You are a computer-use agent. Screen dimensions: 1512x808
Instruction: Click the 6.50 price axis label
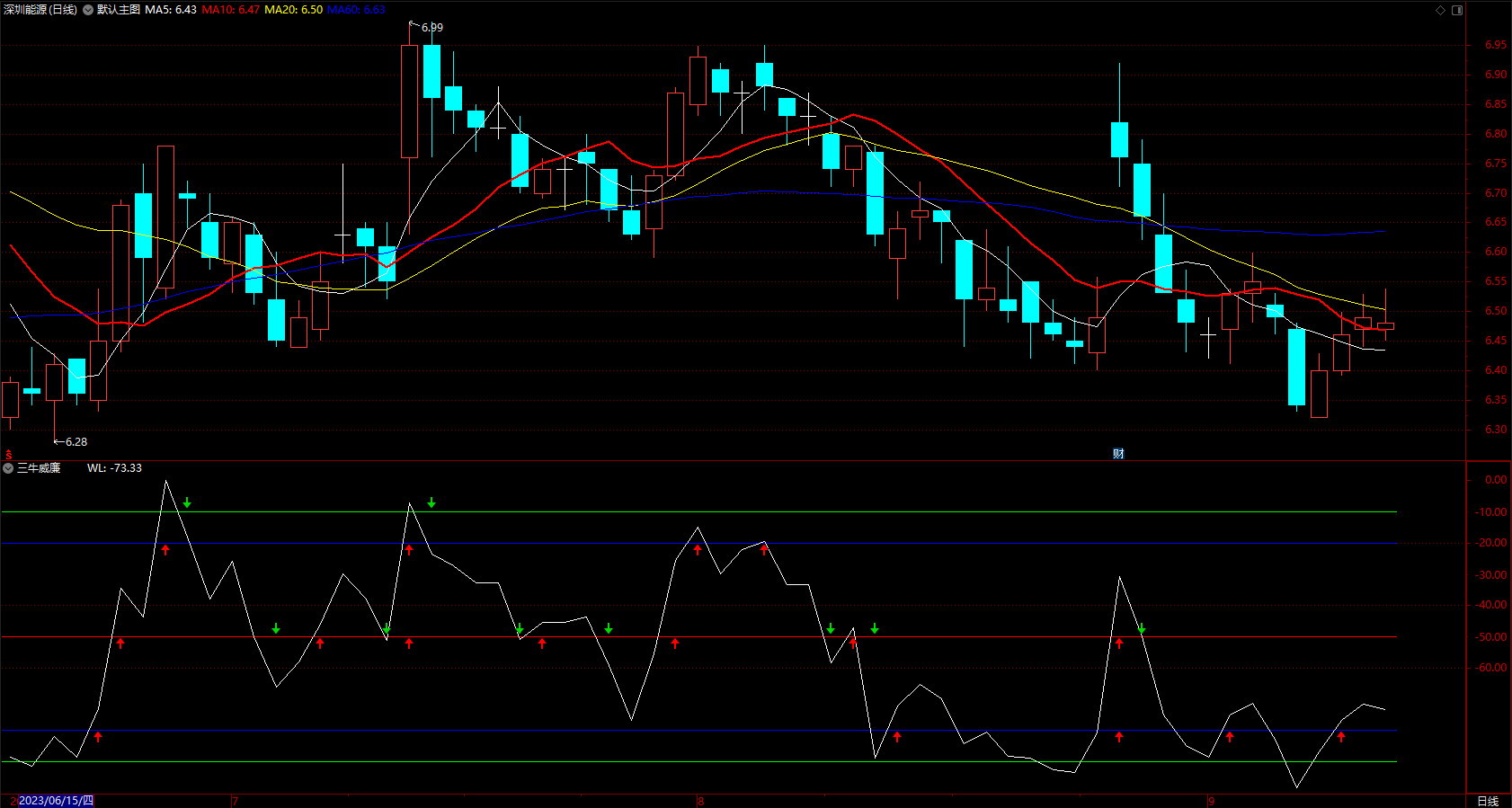pyautogui.click(x=1496, y=311)
